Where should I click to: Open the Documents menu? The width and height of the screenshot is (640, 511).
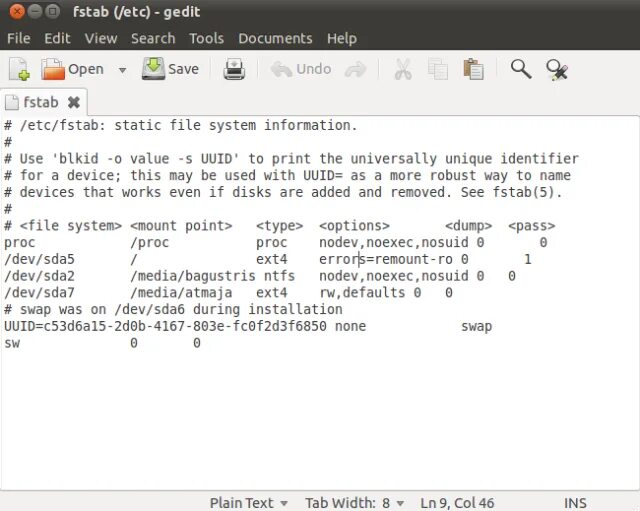click(275, 38)
